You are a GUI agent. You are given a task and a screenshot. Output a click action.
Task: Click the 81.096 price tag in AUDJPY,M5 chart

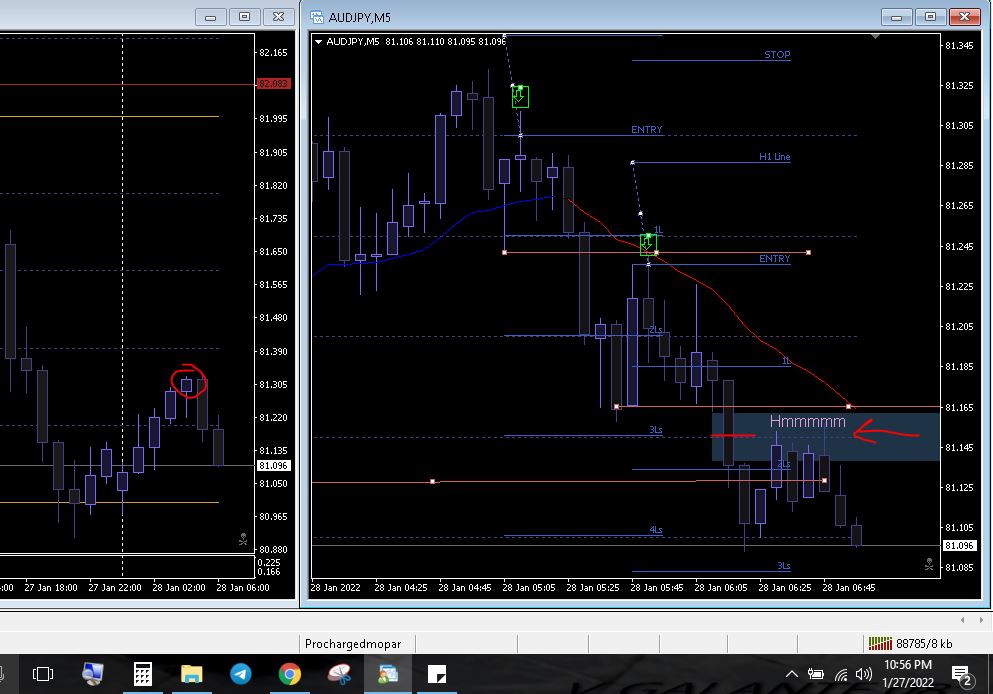point(959,545)
